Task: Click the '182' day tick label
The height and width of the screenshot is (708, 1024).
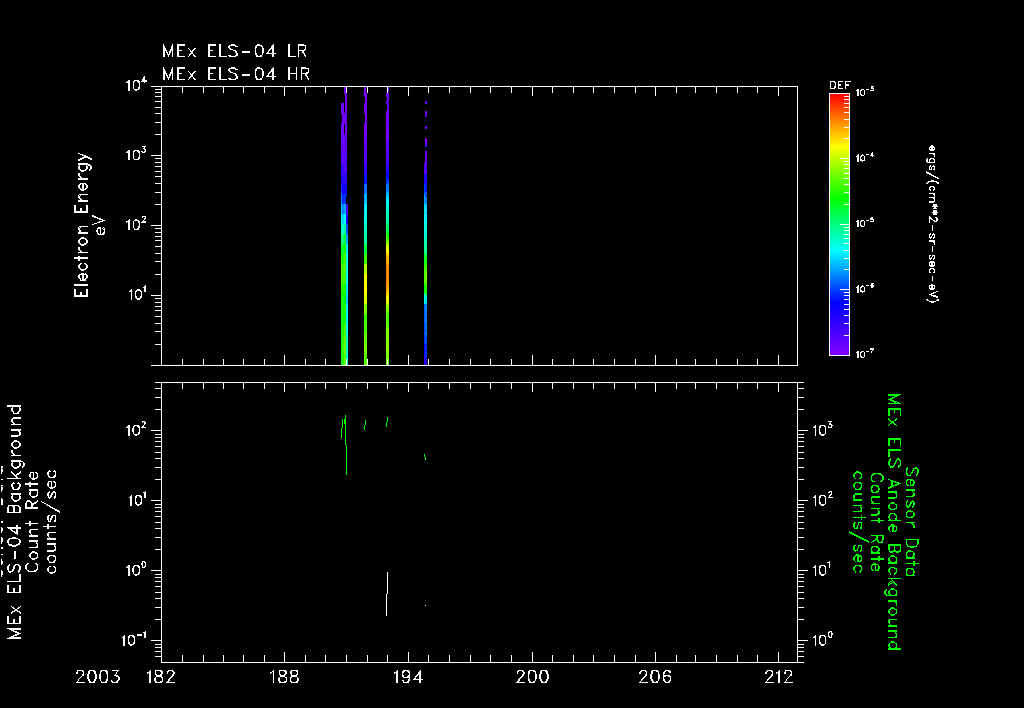Action: (x=161, y=677)
